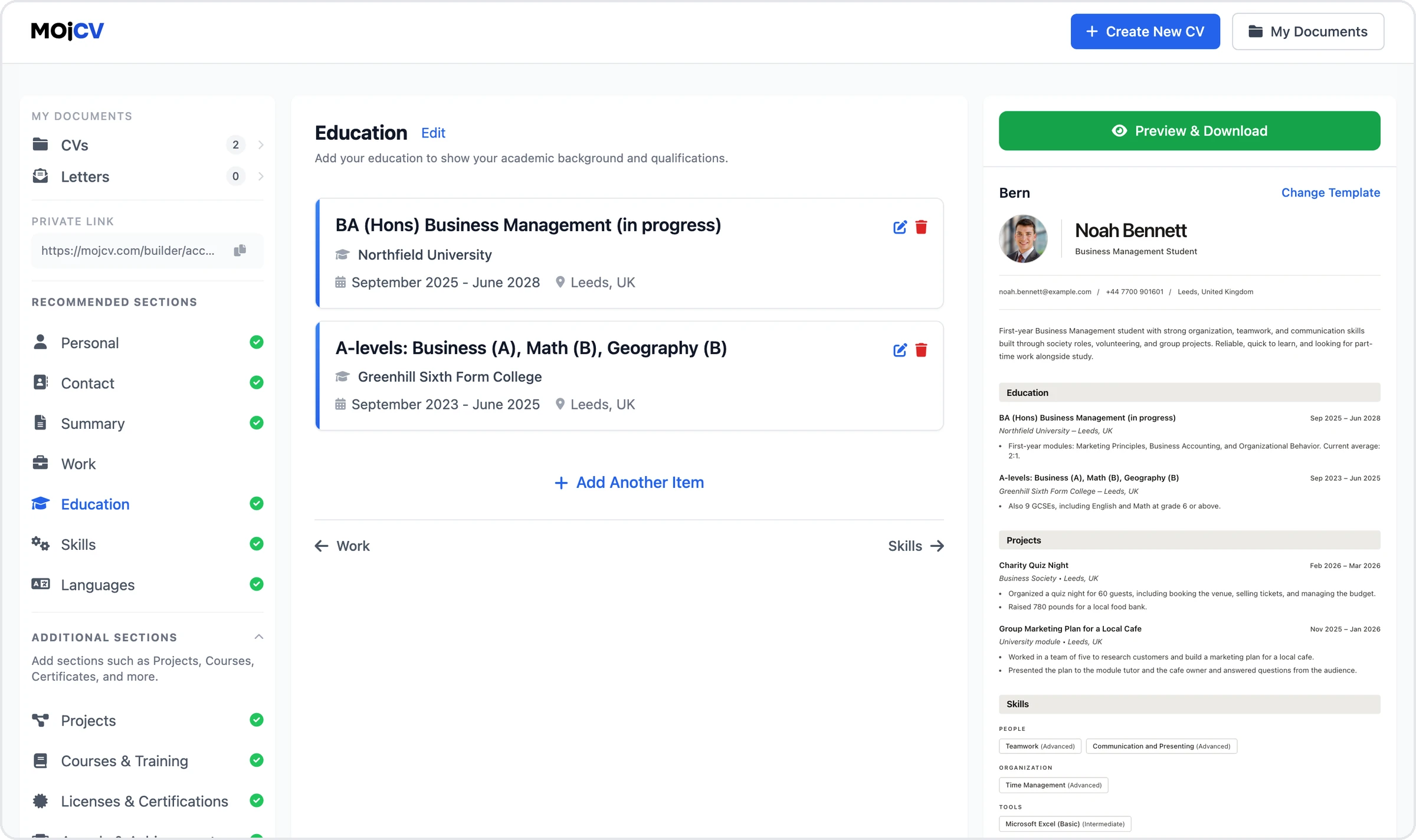
Task: Click the Change Template link
Action: pos(1330,193)
